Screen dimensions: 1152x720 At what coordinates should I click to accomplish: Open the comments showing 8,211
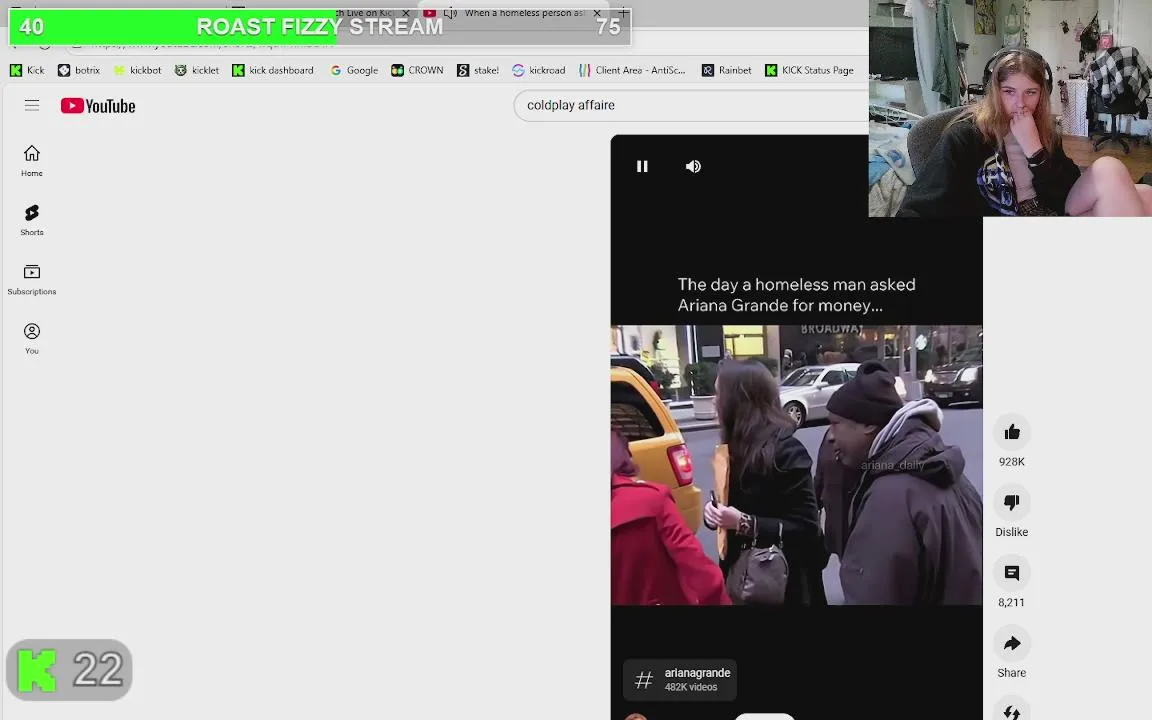(x=1012, y=573)
